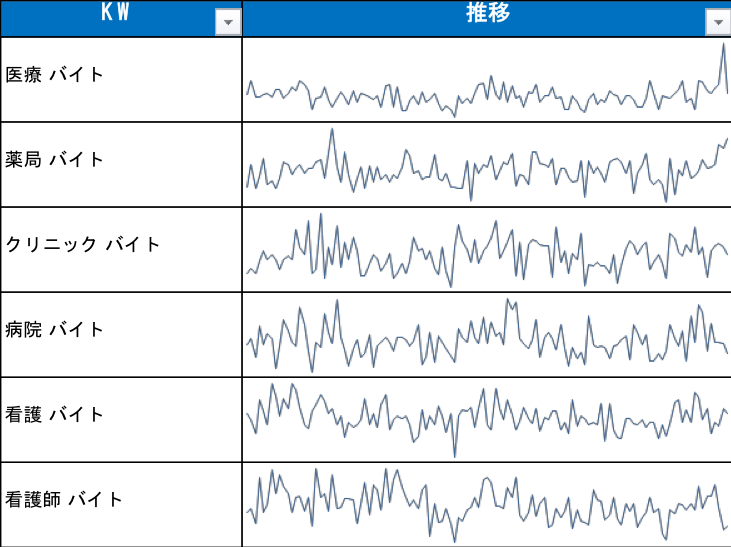731x547 pixels.
Task: Select the クリニック バイト trend sparkline
Action: (x=486, y=252)
